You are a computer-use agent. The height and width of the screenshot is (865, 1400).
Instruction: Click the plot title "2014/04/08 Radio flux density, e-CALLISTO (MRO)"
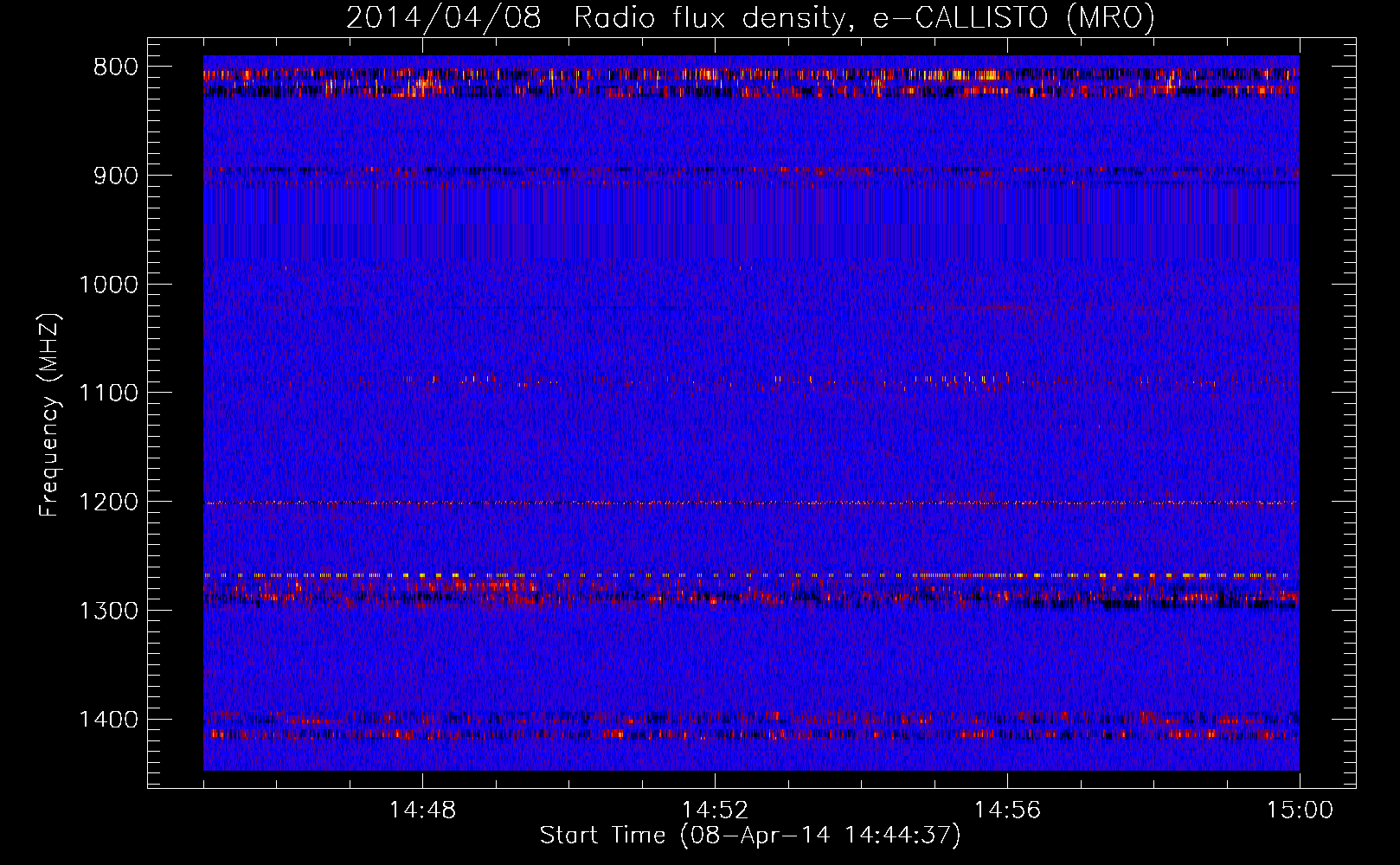tap(750, 17)
